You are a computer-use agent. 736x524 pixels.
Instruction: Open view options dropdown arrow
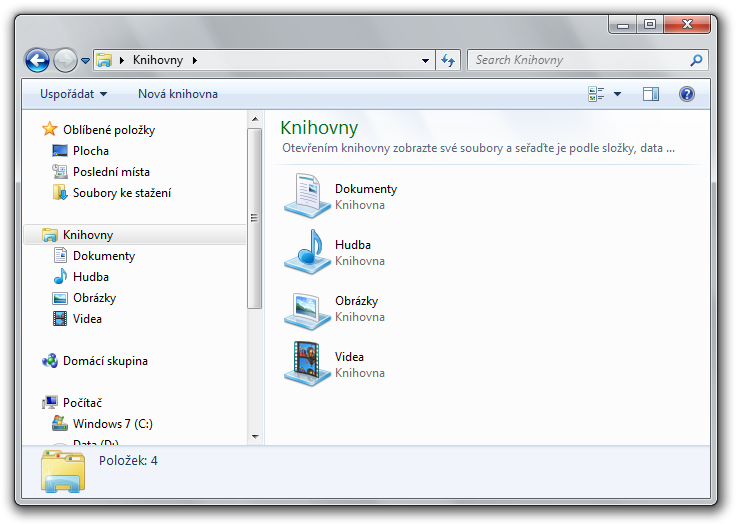[618, 94]
